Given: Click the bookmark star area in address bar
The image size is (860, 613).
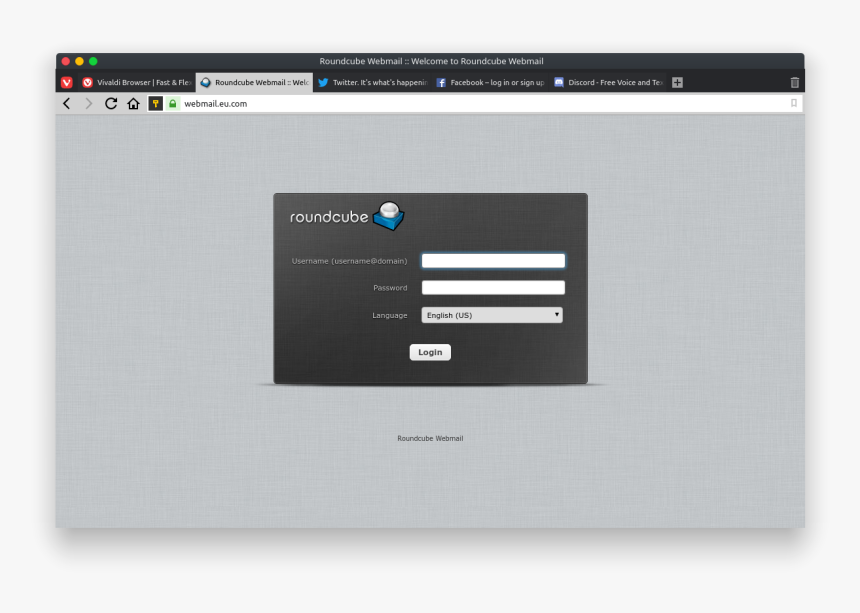Looking at the screenshot, I should click(x=795, y=103).
